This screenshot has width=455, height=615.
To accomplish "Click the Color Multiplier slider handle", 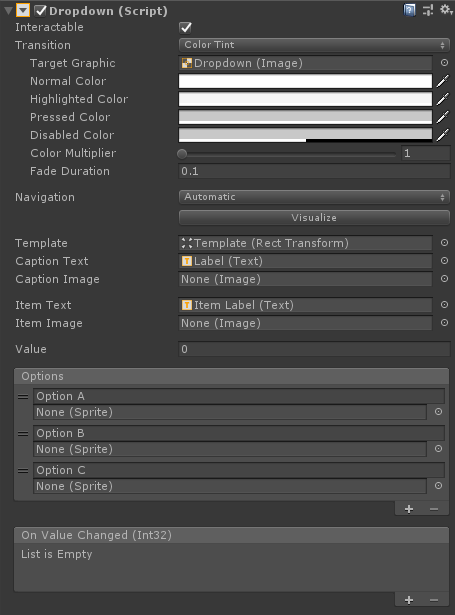I will (182, 154).
